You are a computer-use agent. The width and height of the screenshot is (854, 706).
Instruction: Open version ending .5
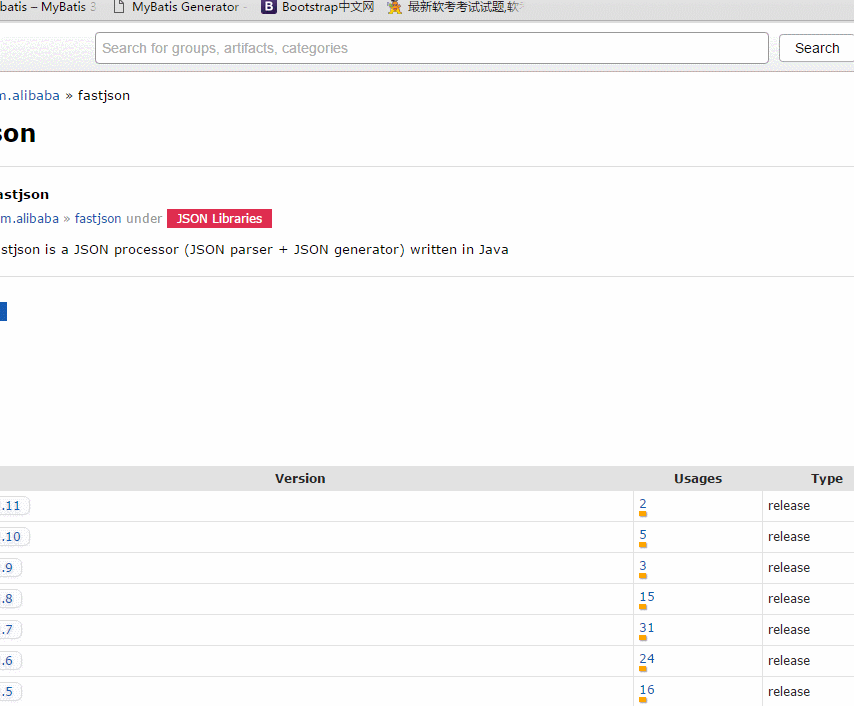click(10, 692)
